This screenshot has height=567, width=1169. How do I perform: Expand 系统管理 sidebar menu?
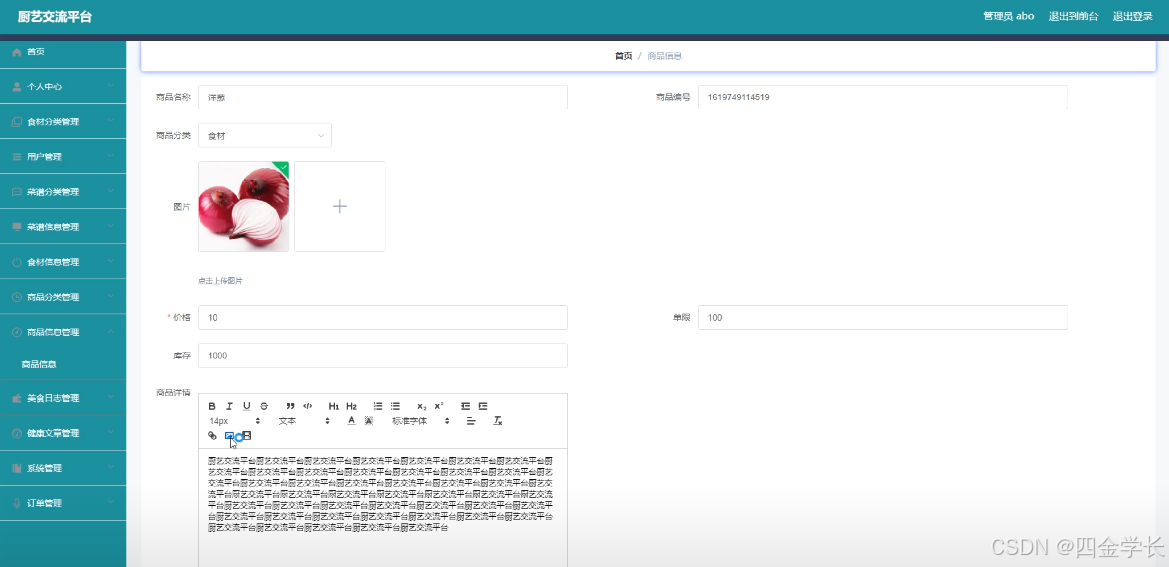click(63, 468)
